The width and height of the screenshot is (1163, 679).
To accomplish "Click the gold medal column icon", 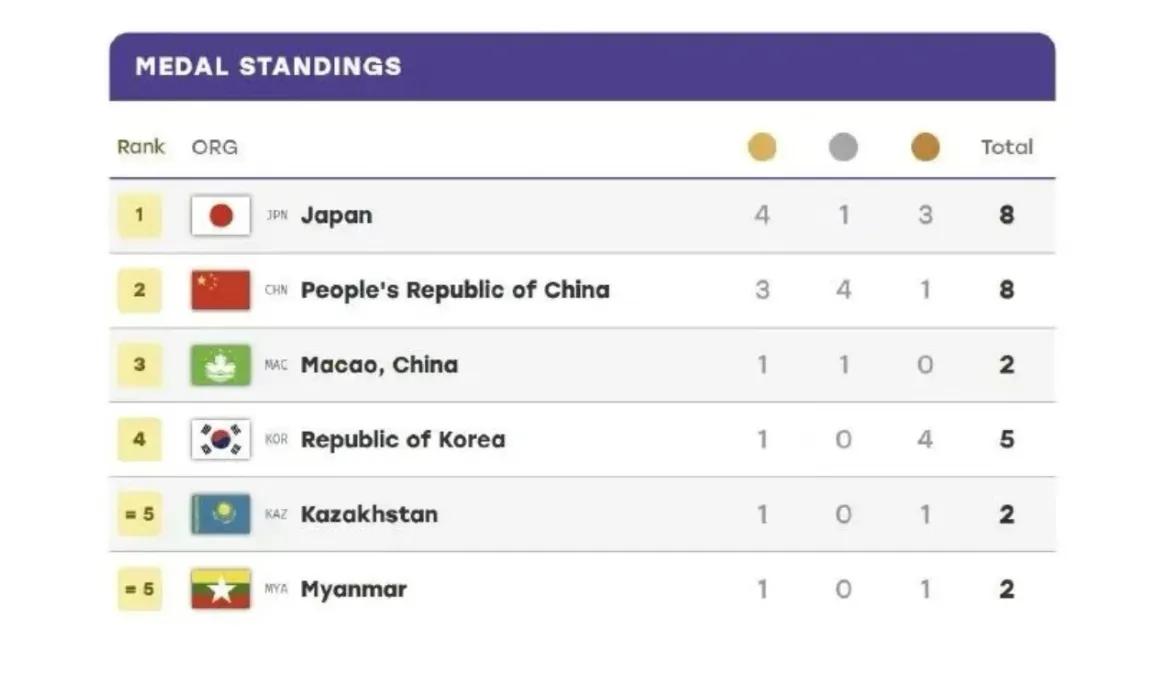I will (x=762, y=147).
